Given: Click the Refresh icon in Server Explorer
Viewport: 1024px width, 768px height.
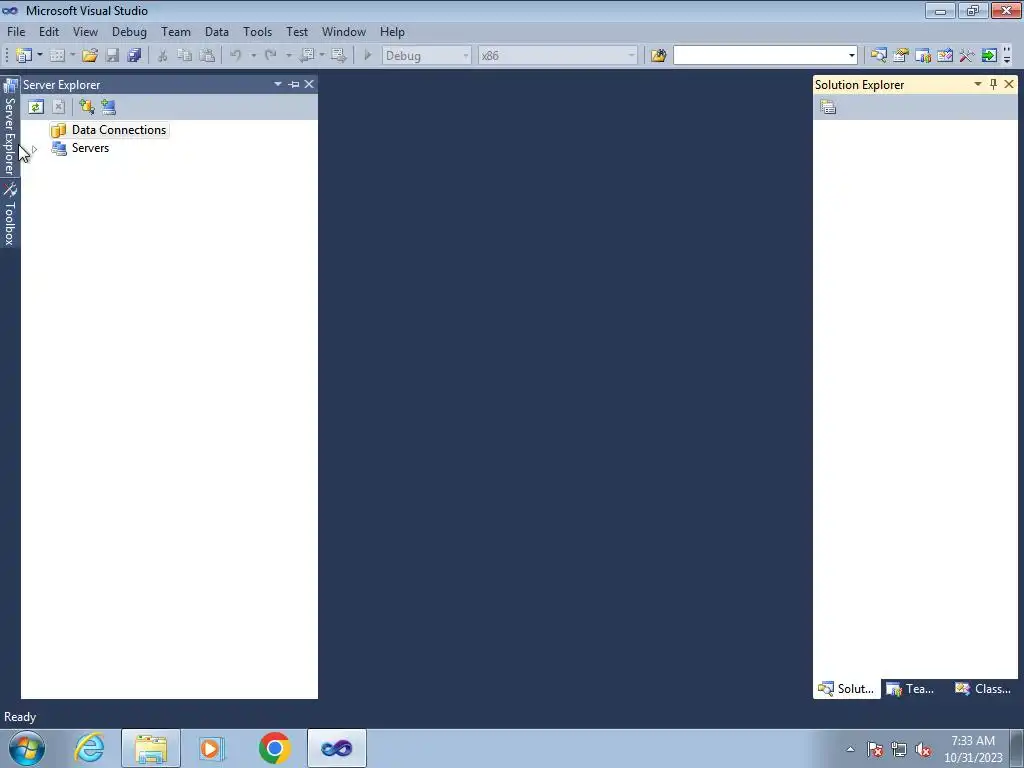Looking at the screenshot, I should (x=36, y=106).
